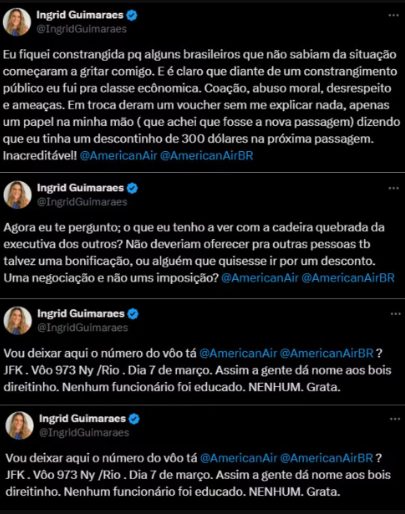Click @AmericanAir mention in the third tweet
Viewport: 405px width, 514px height.
tap(238, 353)
